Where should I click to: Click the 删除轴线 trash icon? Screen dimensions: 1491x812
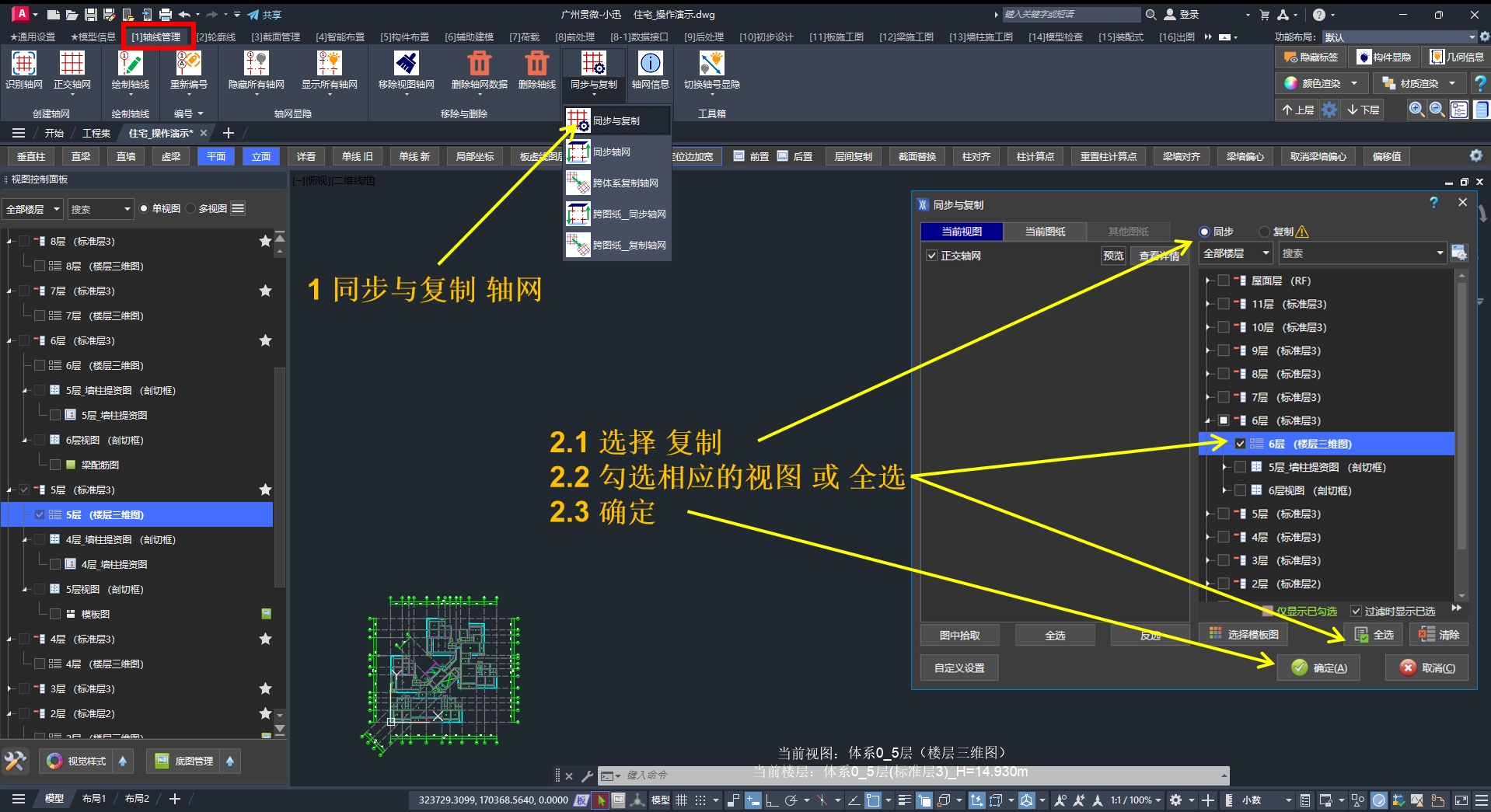(x=537, y=63)
